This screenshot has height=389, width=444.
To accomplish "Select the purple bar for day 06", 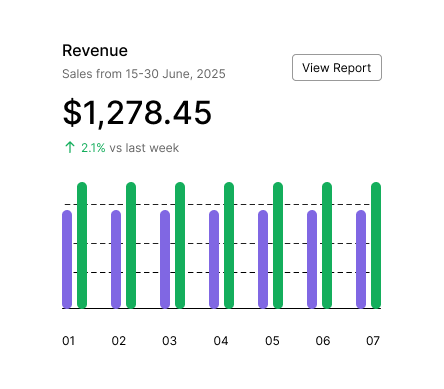I will click(x=312, y=259).
